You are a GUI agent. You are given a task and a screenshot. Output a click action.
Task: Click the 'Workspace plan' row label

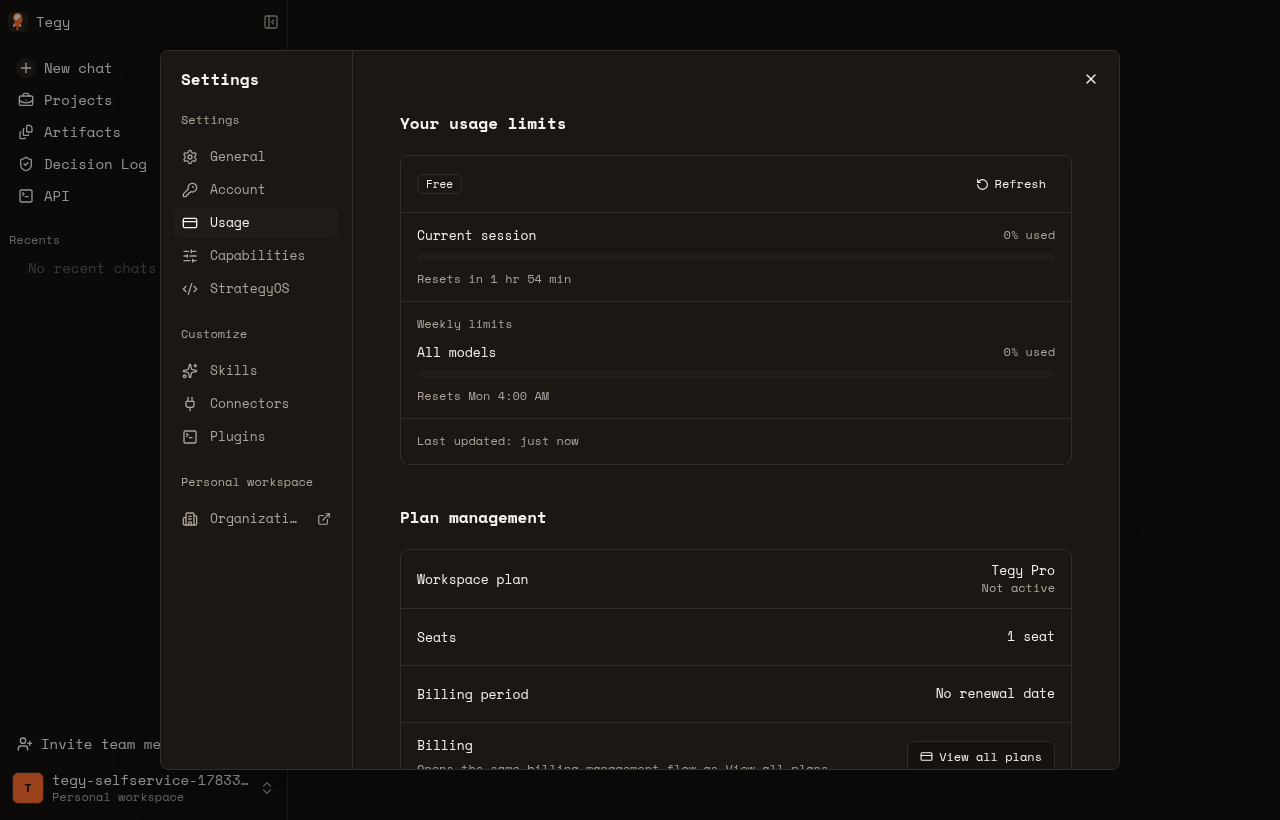(x=472, y=579)
